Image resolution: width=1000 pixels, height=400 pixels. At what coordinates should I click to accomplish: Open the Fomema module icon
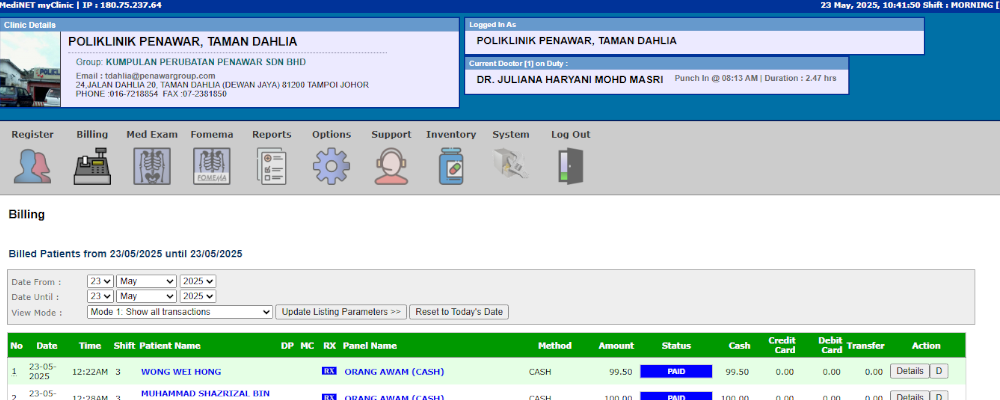211,165
